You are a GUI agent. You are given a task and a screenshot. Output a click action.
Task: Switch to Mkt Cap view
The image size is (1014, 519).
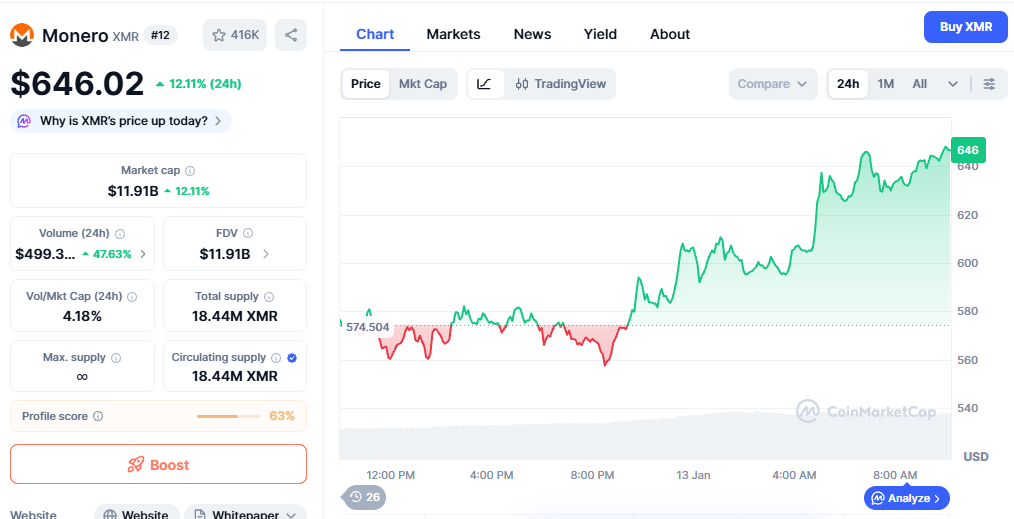coord(423,84)
